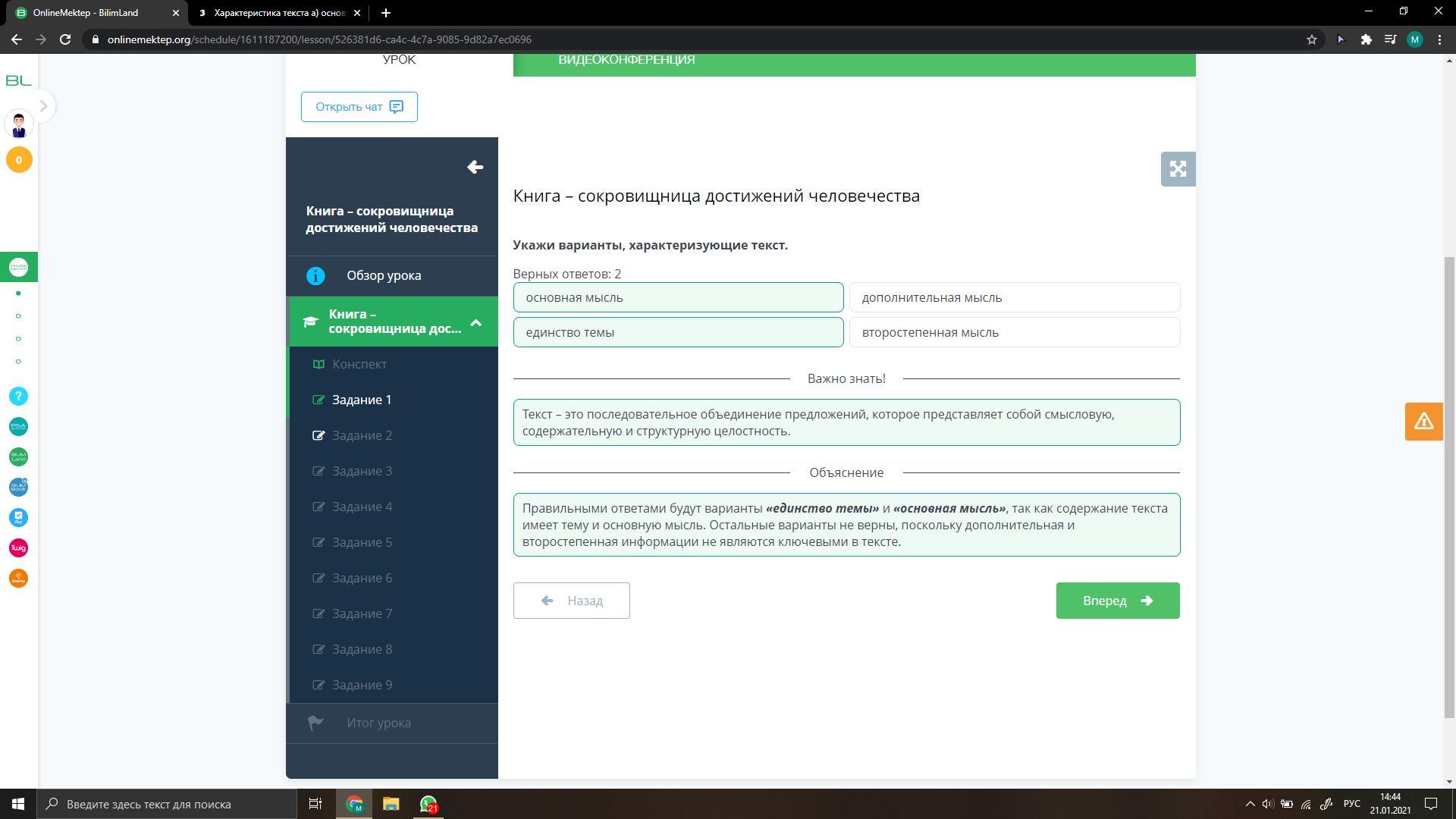Show hidden system tray icons
Viewport: 1456px width, 819px height.
(x=1250, y=804)
